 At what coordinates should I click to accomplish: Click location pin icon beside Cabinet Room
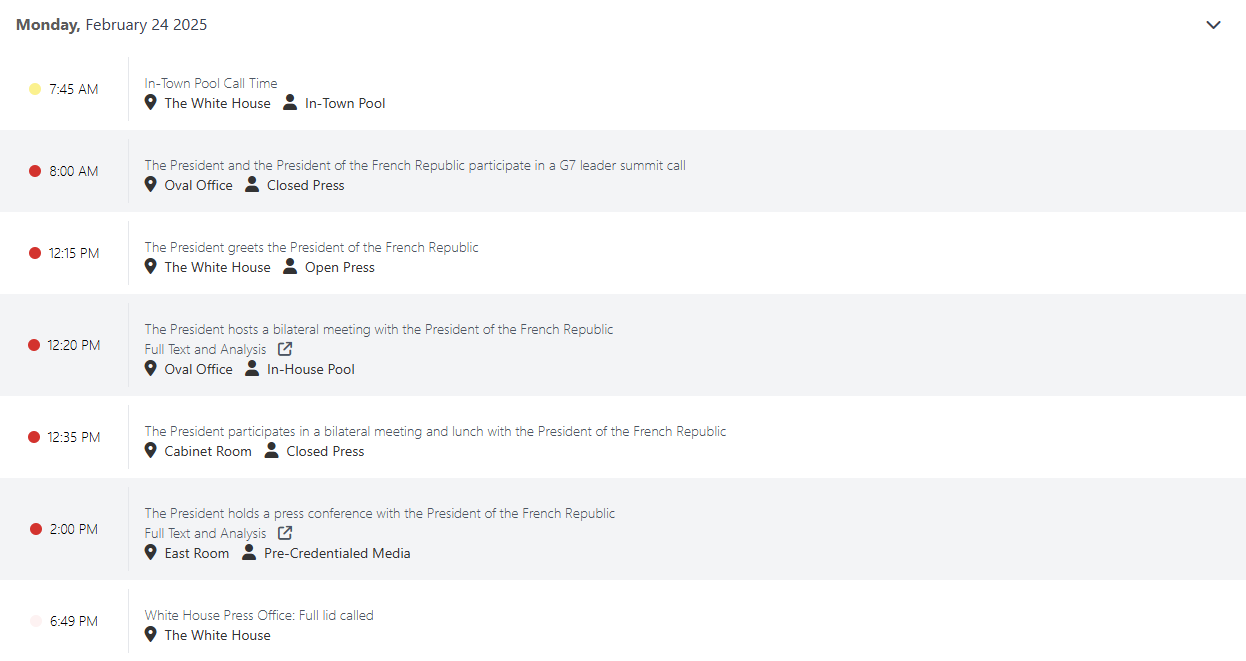(151, 450)
